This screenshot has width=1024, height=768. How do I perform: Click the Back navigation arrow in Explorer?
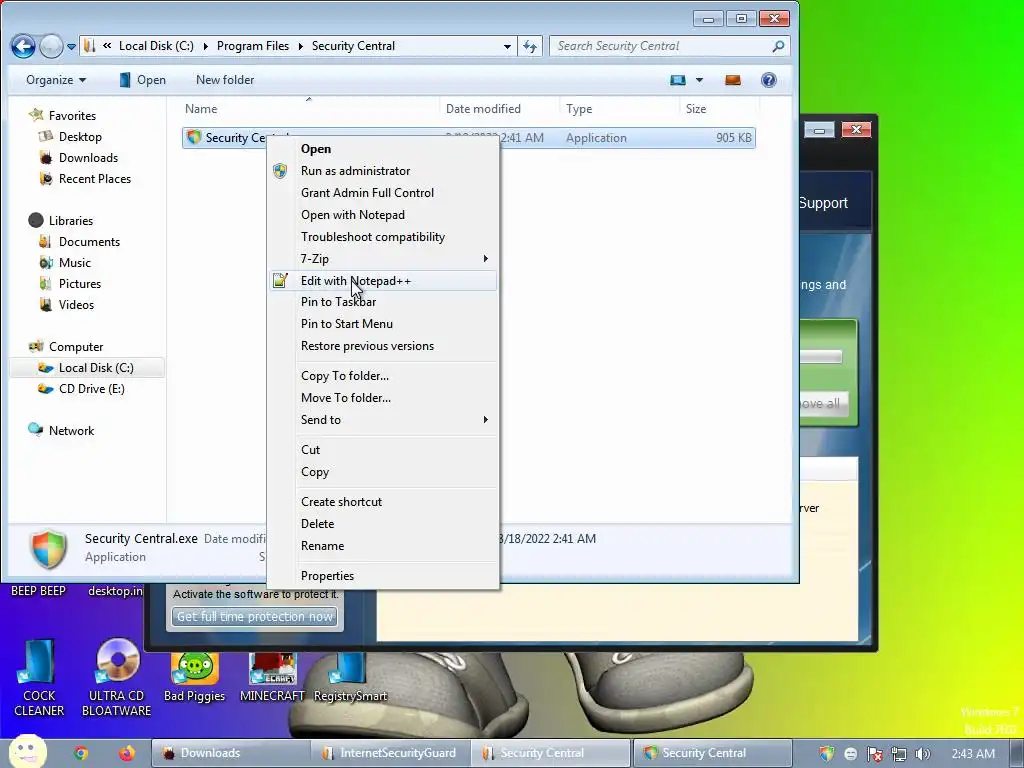[24, 46]
